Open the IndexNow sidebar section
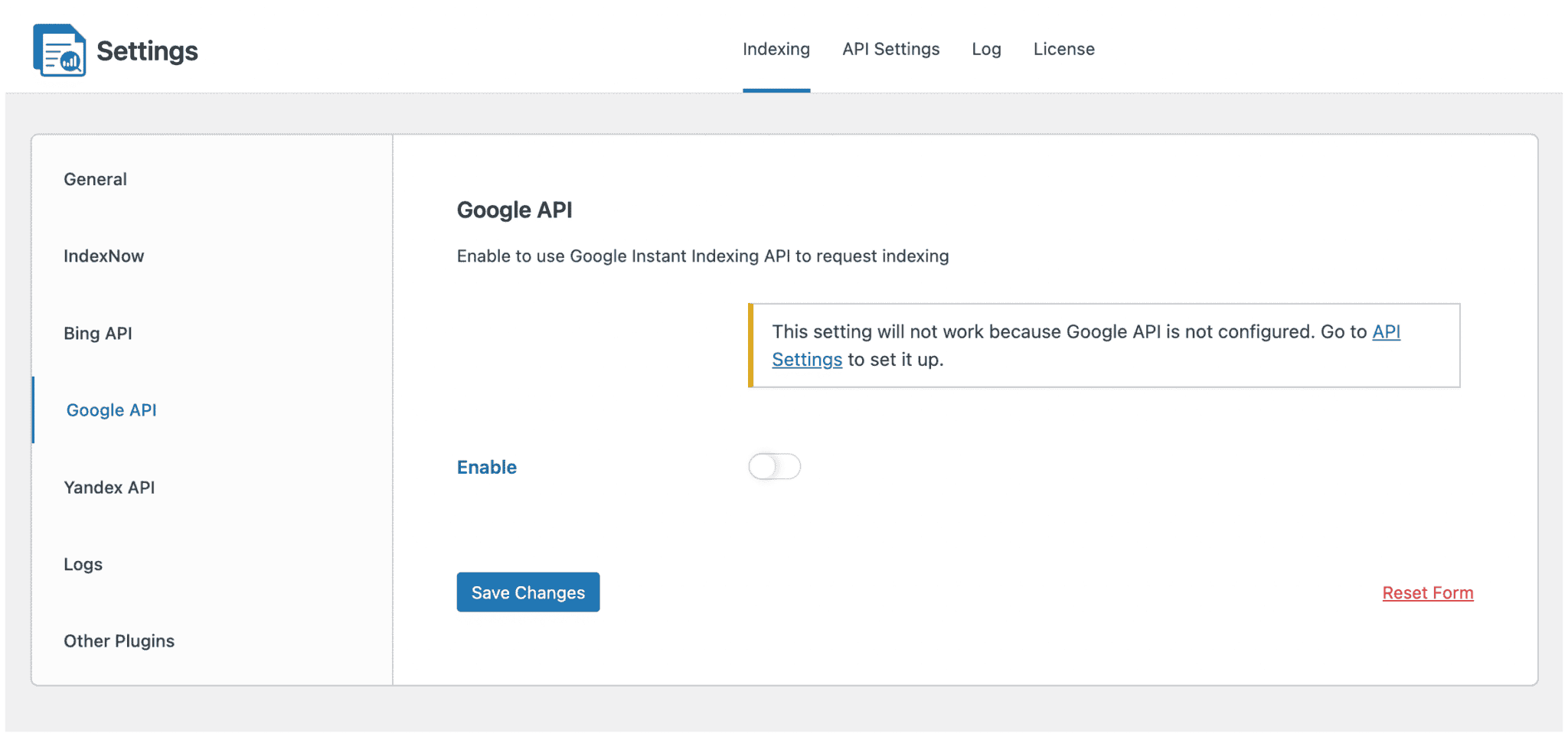Screen dimensions: 1568x737 click(103, 256)
